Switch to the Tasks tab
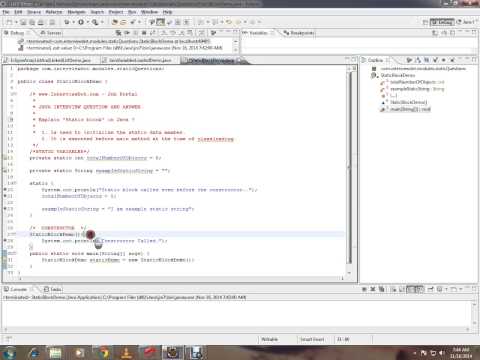Image resolution: width=480 pixels, height=360 pixels. [53, 289]
